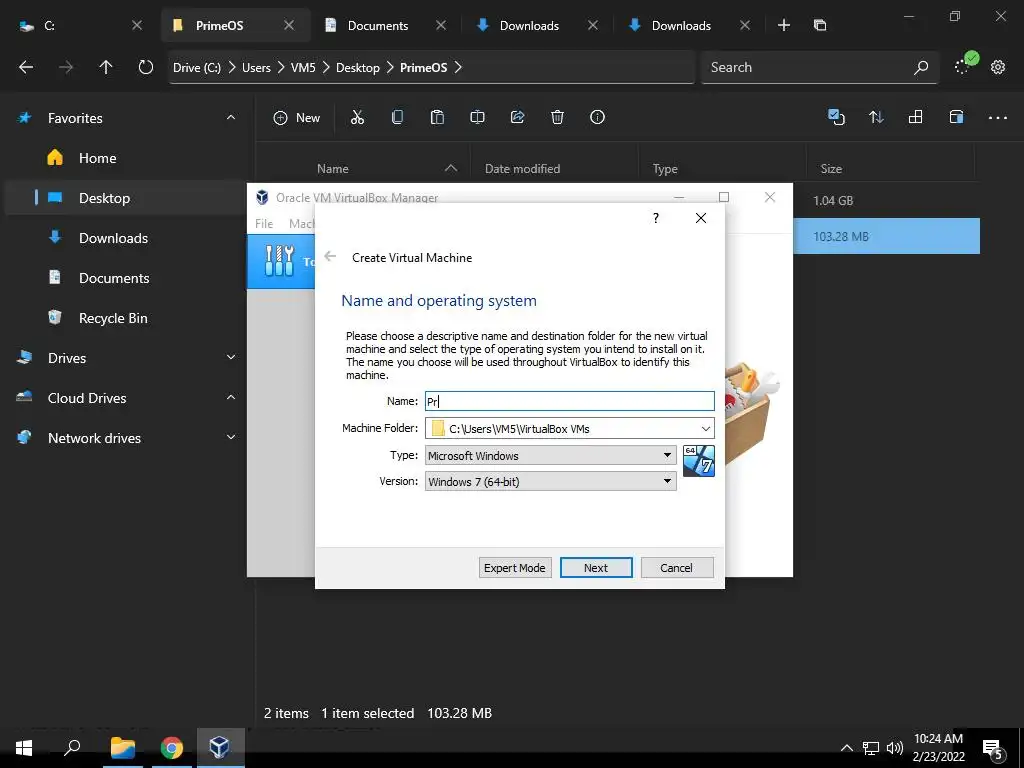Click the search magnifier icon

coord(921,67)
